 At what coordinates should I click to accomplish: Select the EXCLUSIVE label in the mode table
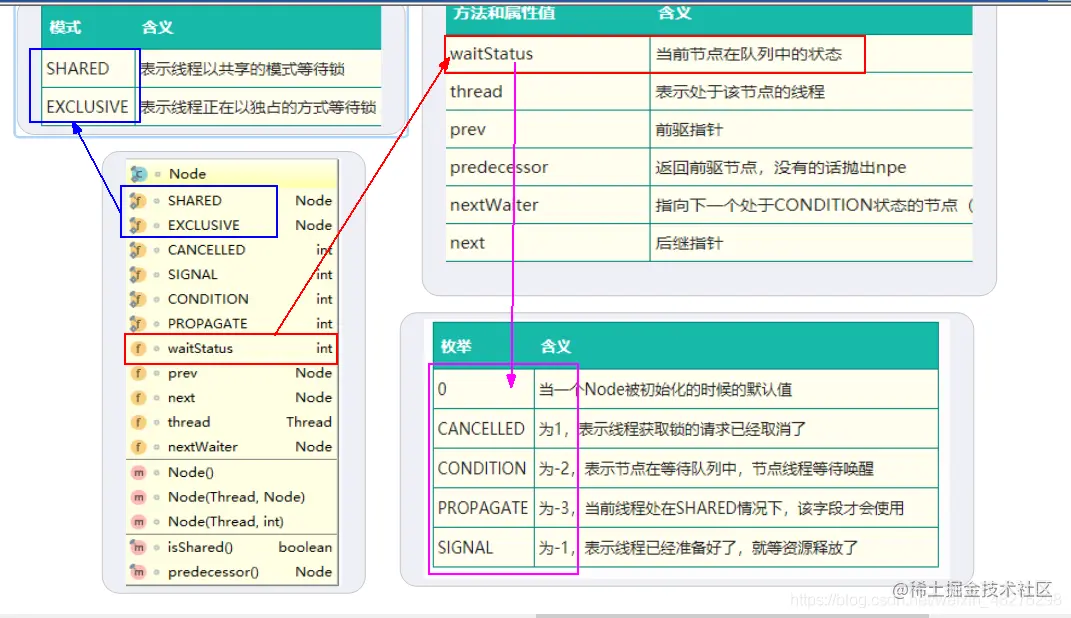click(85, 107)
